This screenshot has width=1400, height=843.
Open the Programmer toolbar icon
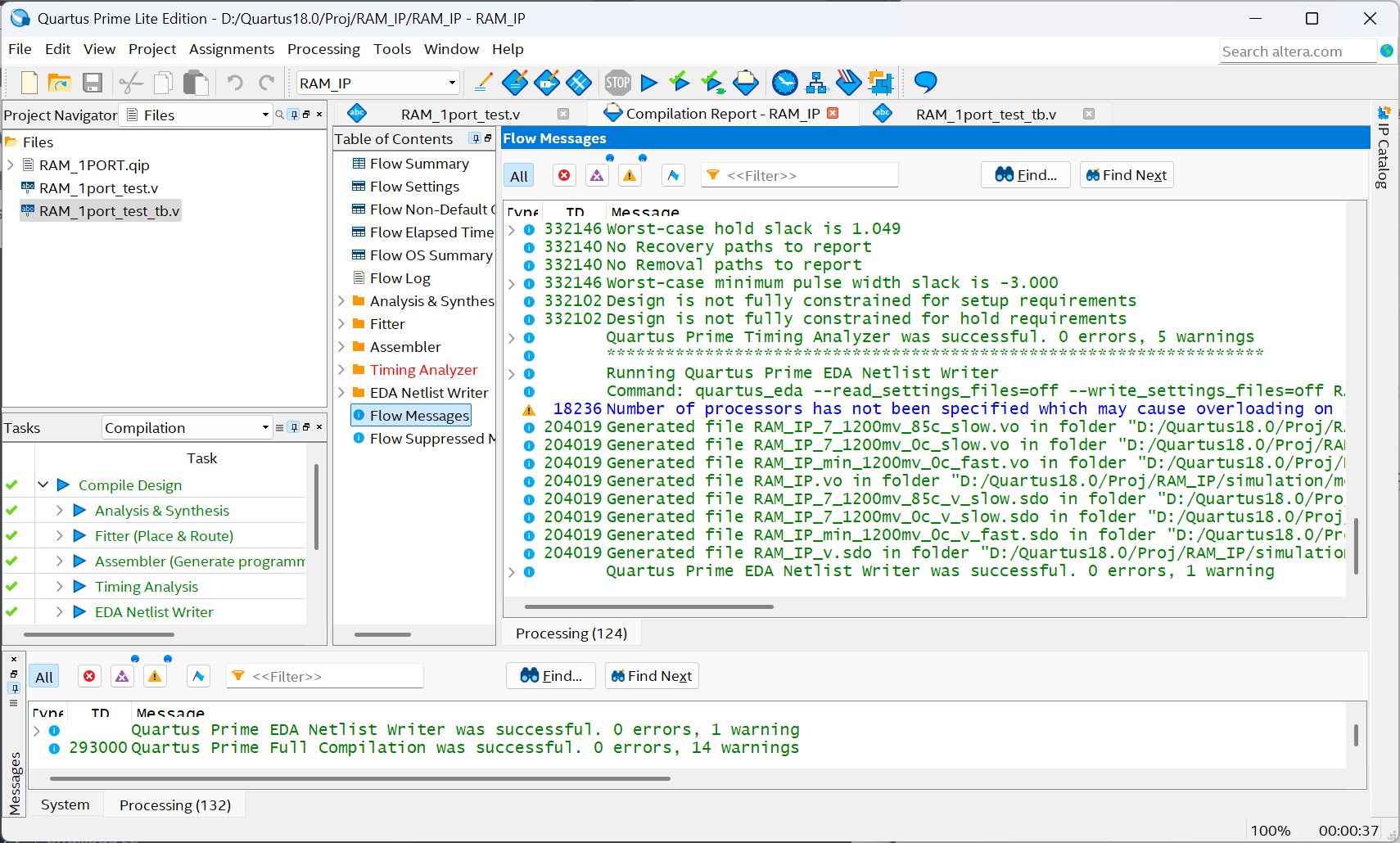[848, 82]
